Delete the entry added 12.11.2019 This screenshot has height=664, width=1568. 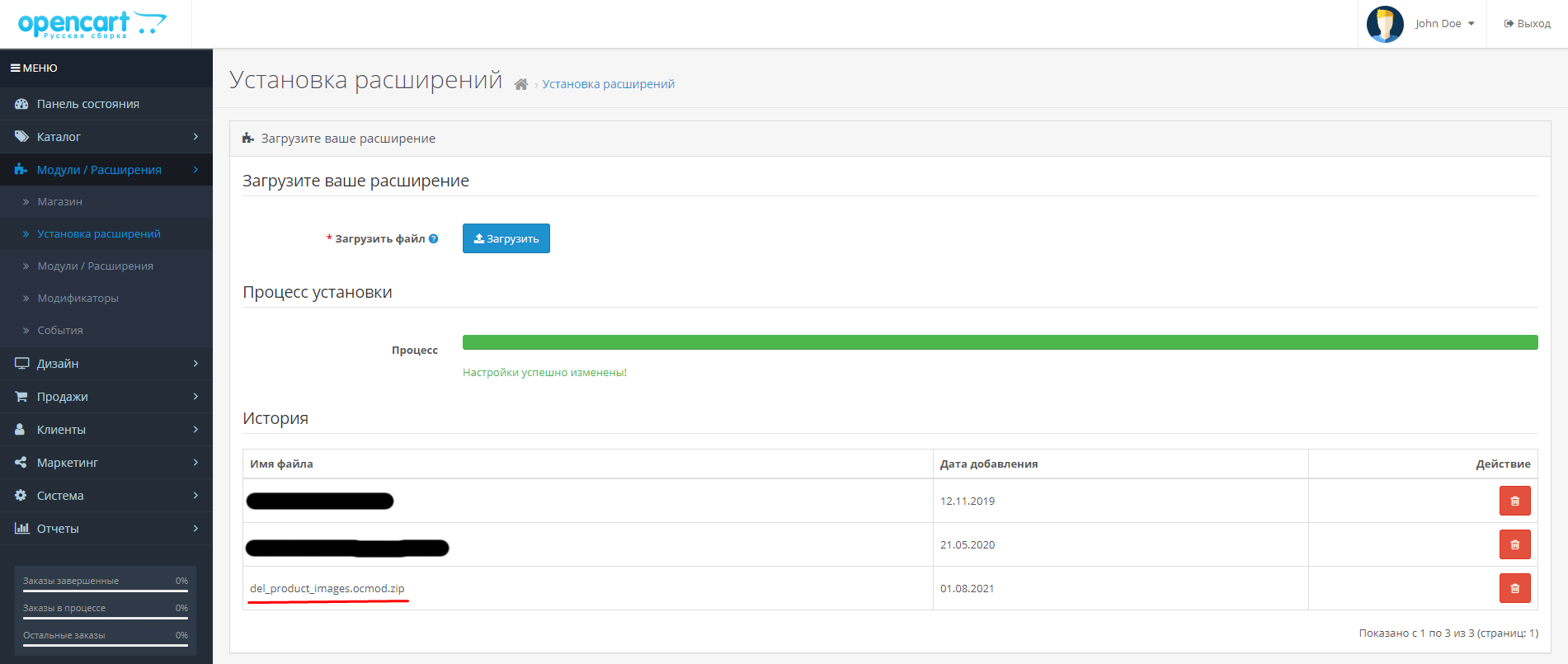click(x=1514, y=501)
